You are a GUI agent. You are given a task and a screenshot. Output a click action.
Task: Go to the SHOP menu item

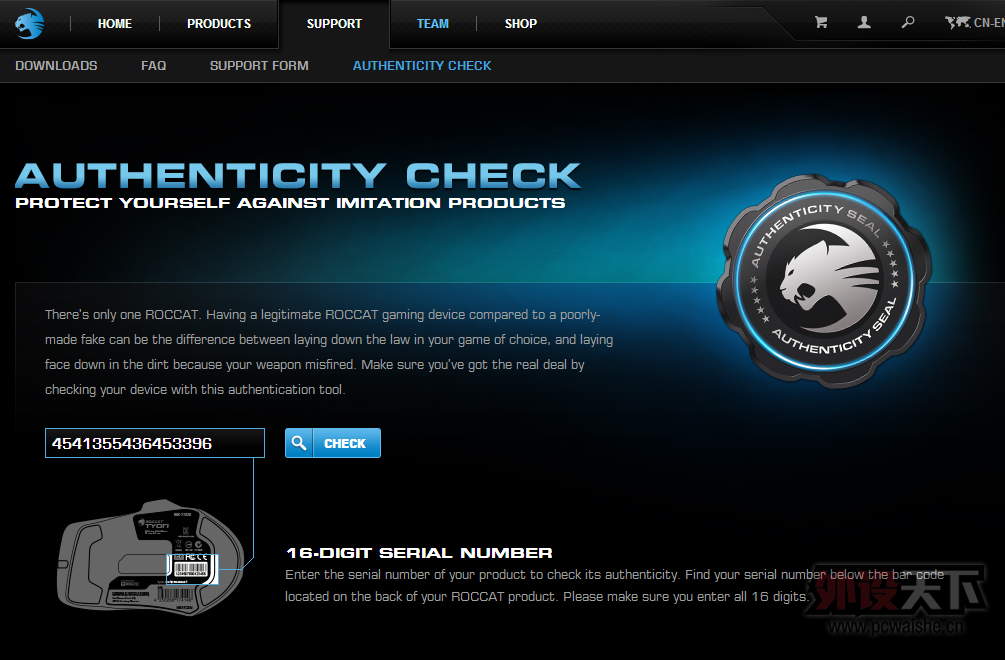click(x=520, y=24)
